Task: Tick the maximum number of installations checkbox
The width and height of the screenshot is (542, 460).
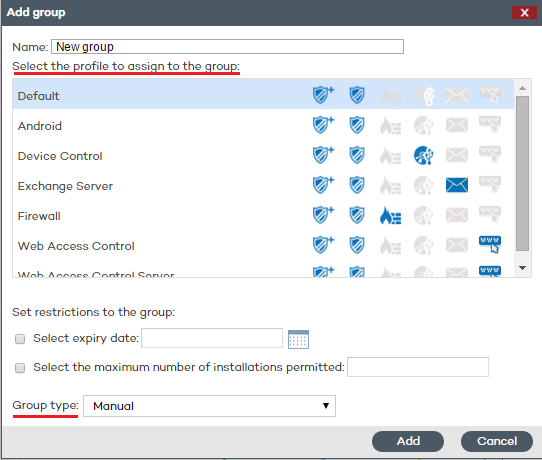Action: [20, 368]
